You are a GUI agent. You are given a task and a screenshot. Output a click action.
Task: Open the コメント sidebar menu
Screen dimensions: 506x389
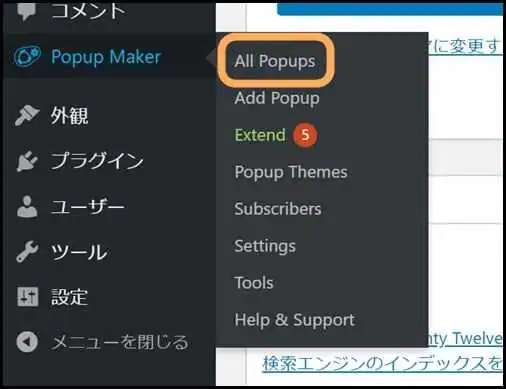88,11
